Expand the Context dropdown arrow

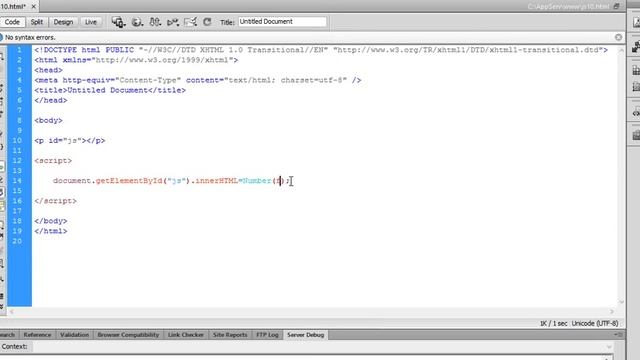pyautogui.click(x=609, y=347)
